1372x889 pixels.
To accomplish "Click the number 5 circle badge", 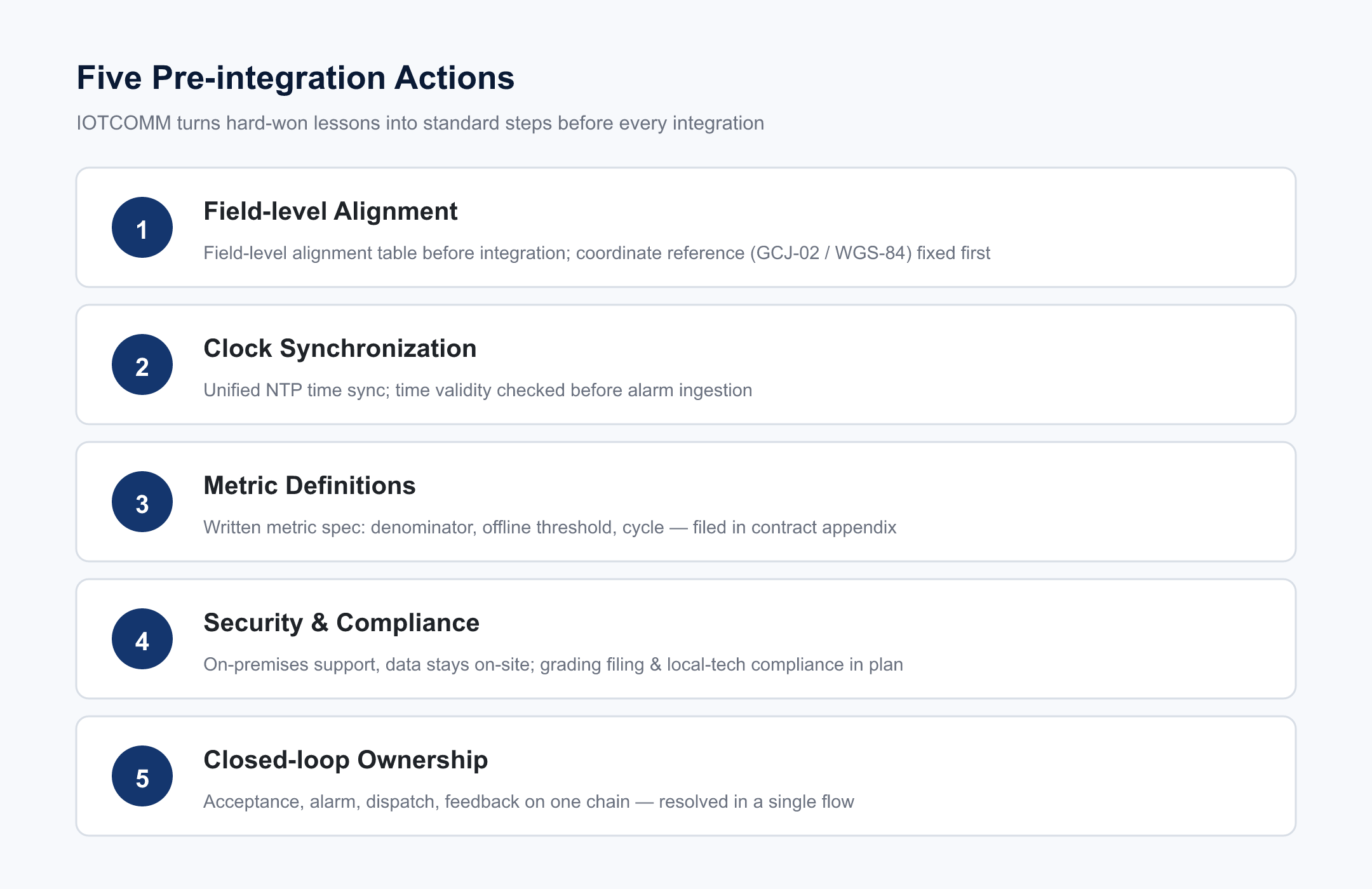I will tap(142, 776).
